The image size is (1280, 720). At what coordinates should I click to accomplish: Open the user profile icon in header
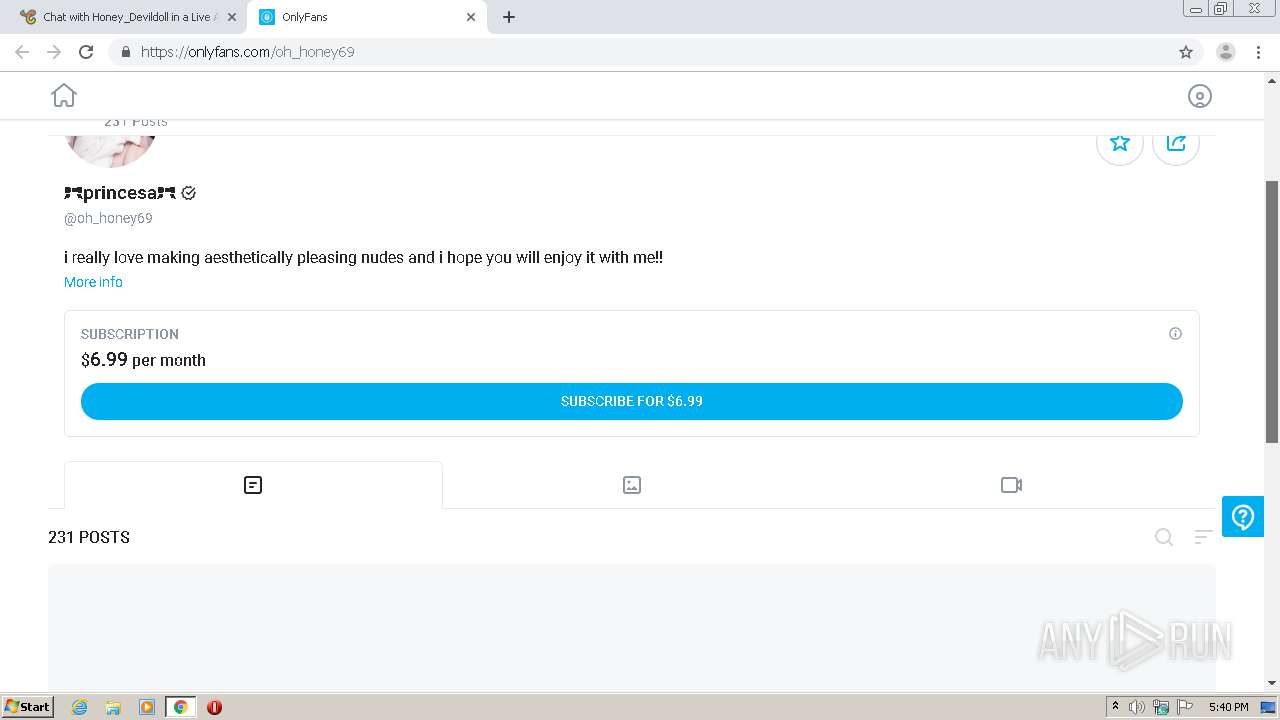click(1199, 96)
